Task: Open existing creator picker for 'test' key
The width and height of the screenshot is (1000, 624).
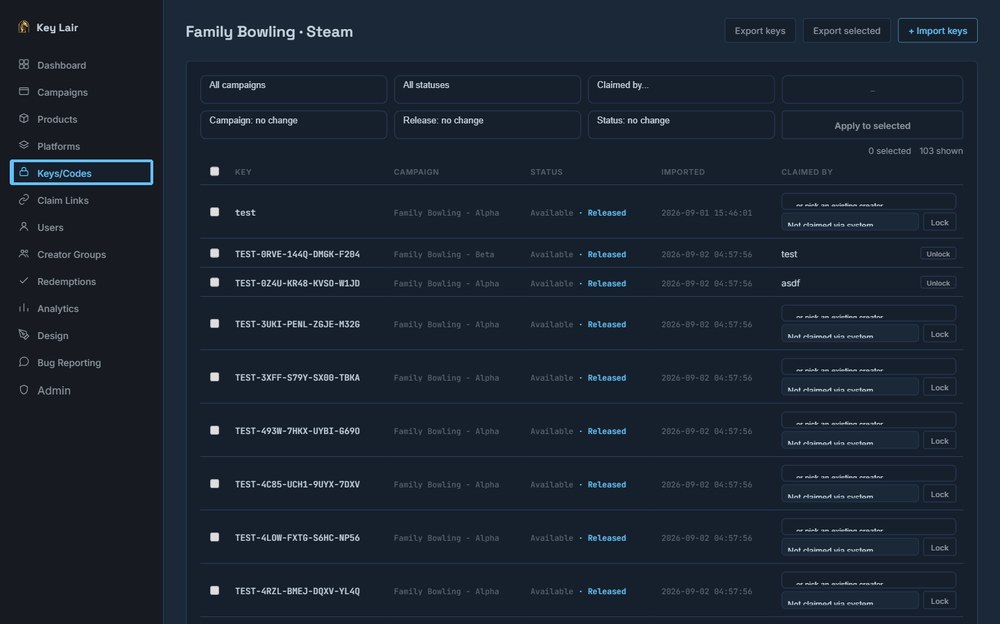Action: [x=869, y=202]
